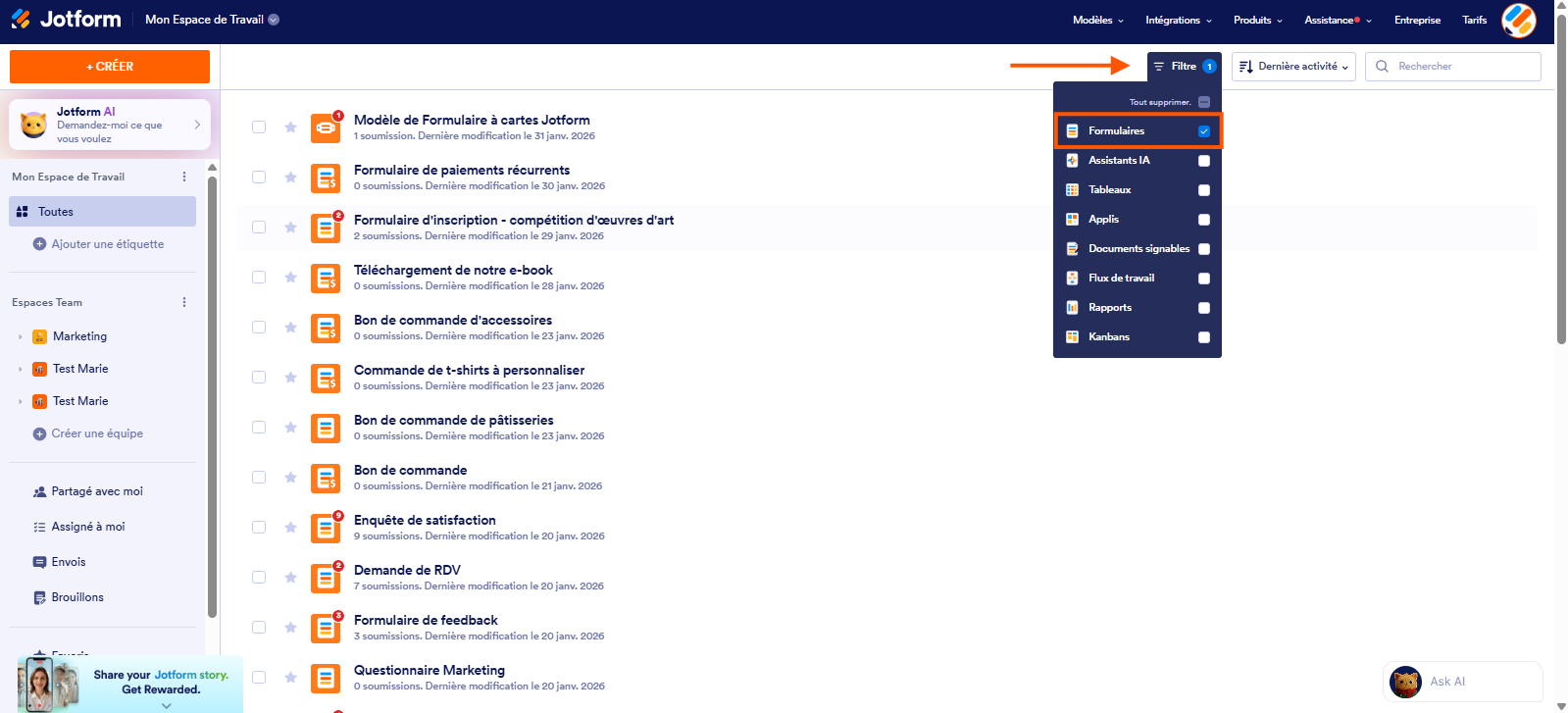This screenshot has width=1568, height=713.
Task: Open Mon Espace de Travail header dropdown
Action: (212, 19)
